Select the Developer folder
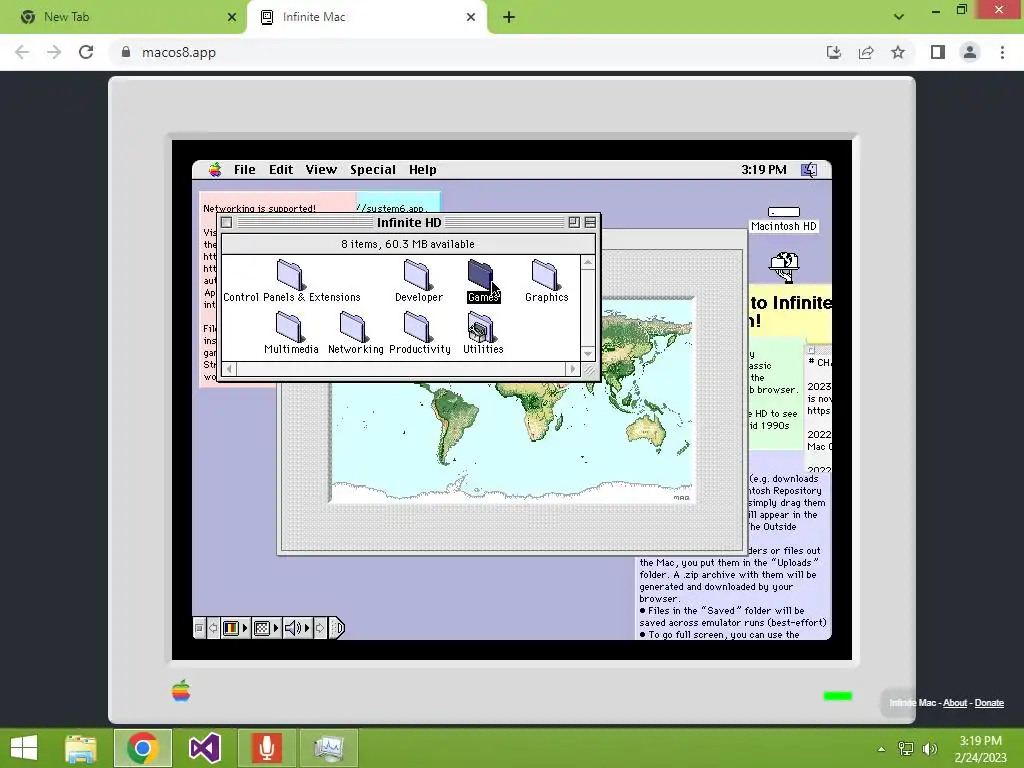The height and width of the screenshot is (768, 1024). point(419,280)
